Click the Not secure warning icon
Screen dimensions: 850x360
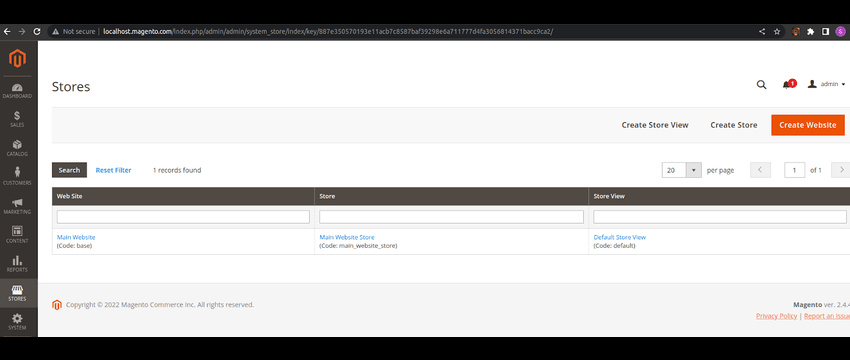[55, 31]
